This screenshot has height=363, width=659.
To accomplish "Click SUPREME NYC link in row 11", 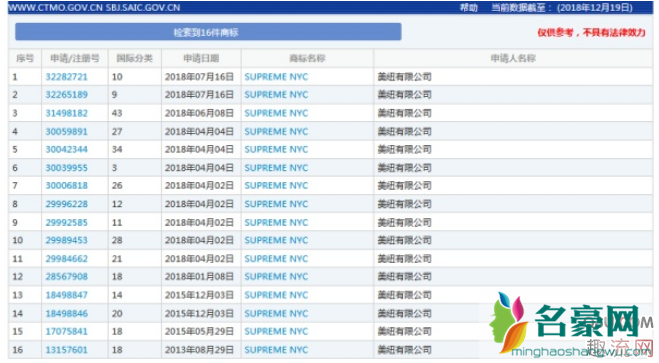I will point(276,258).
